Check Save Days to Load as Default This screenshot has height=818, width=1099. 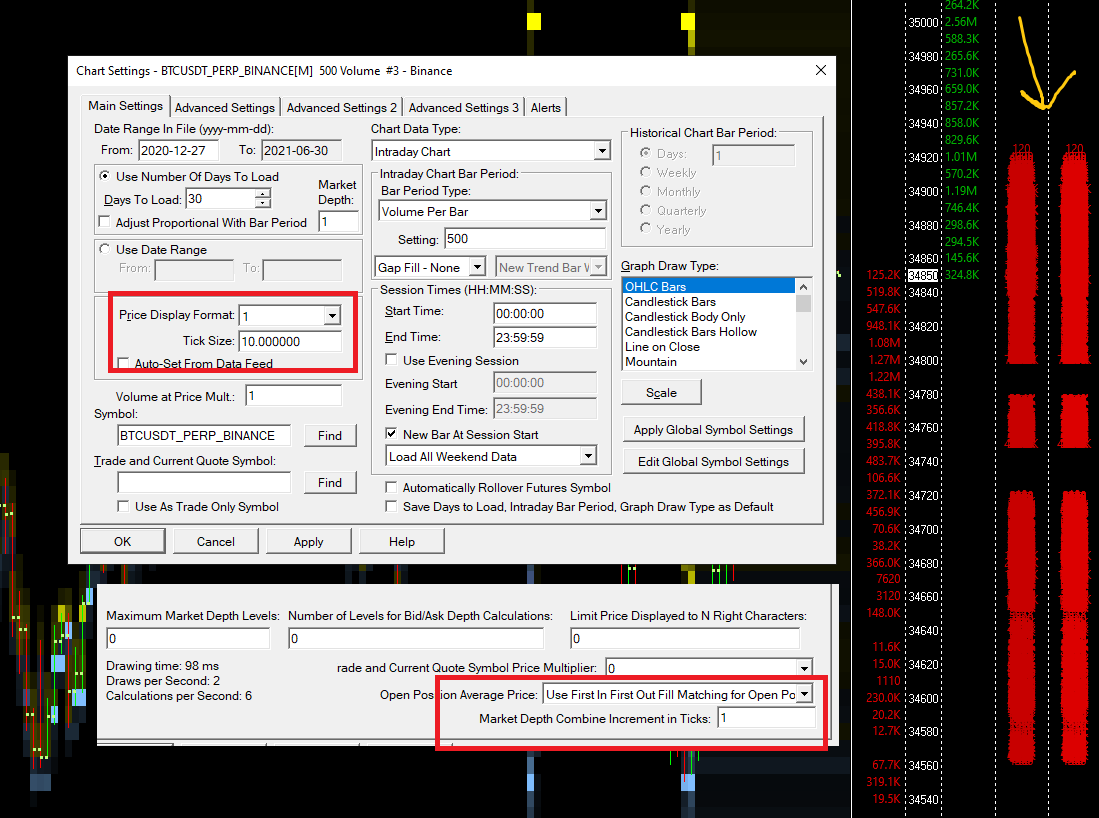[x=391, y=506]
